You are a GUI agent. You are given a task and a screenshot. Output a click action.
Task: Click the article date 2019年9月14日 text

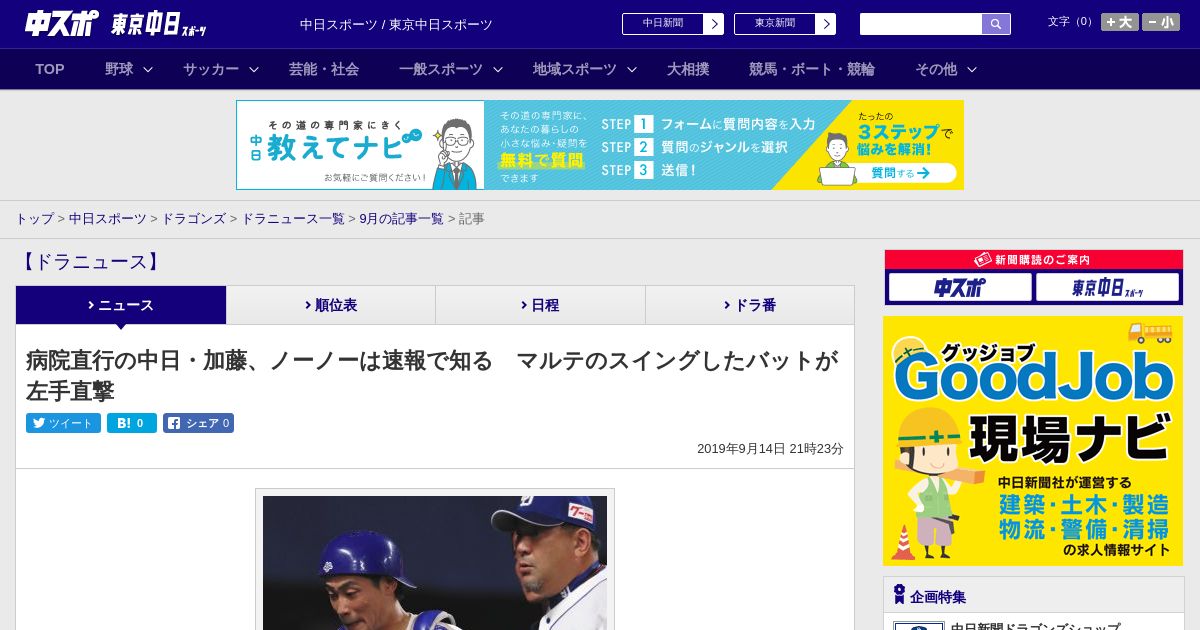click(770, 449)
